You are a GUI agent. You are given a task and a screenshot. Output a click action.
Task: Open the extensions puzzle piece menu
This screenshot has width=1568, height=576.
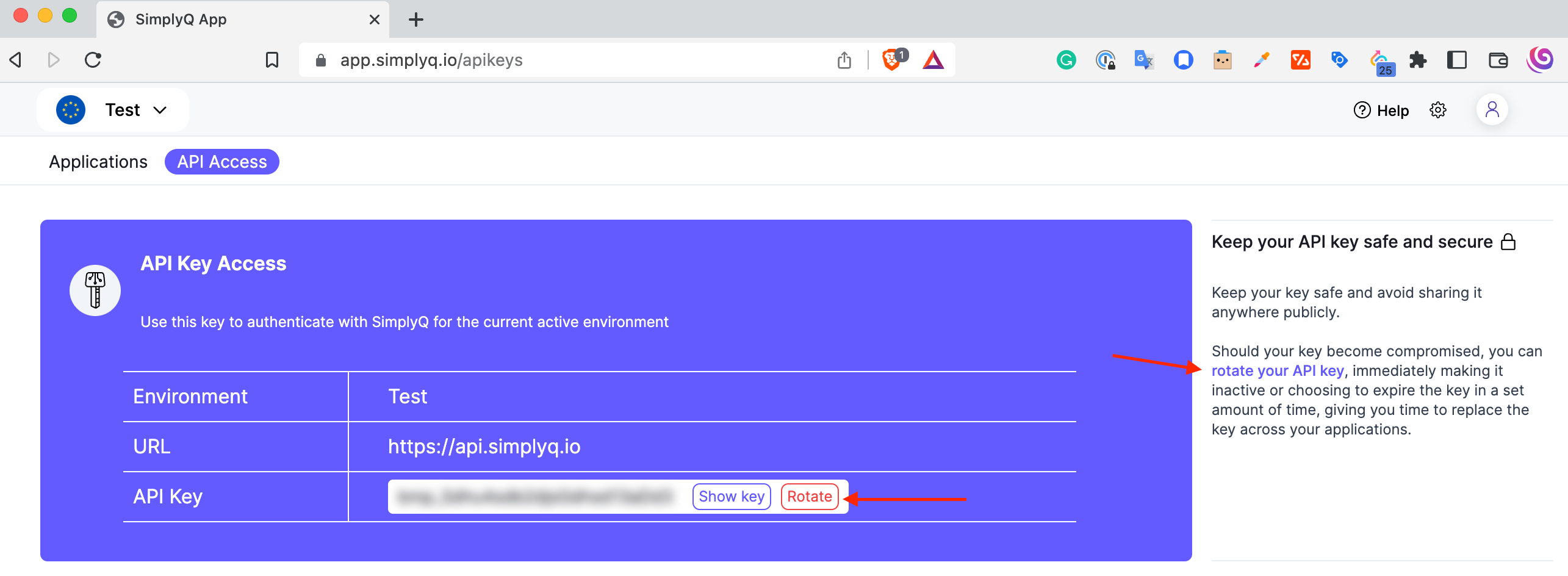point(1418,60)
